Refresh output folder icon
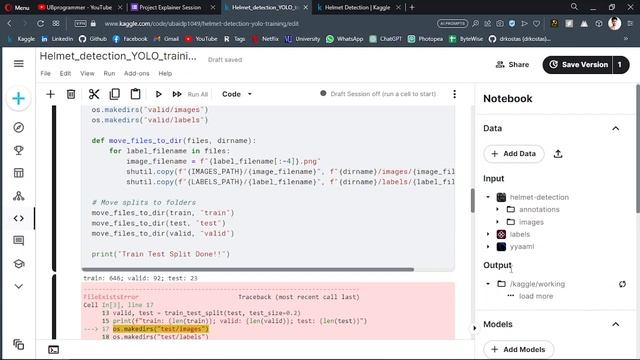640x360 pixels. click(622, 284)
